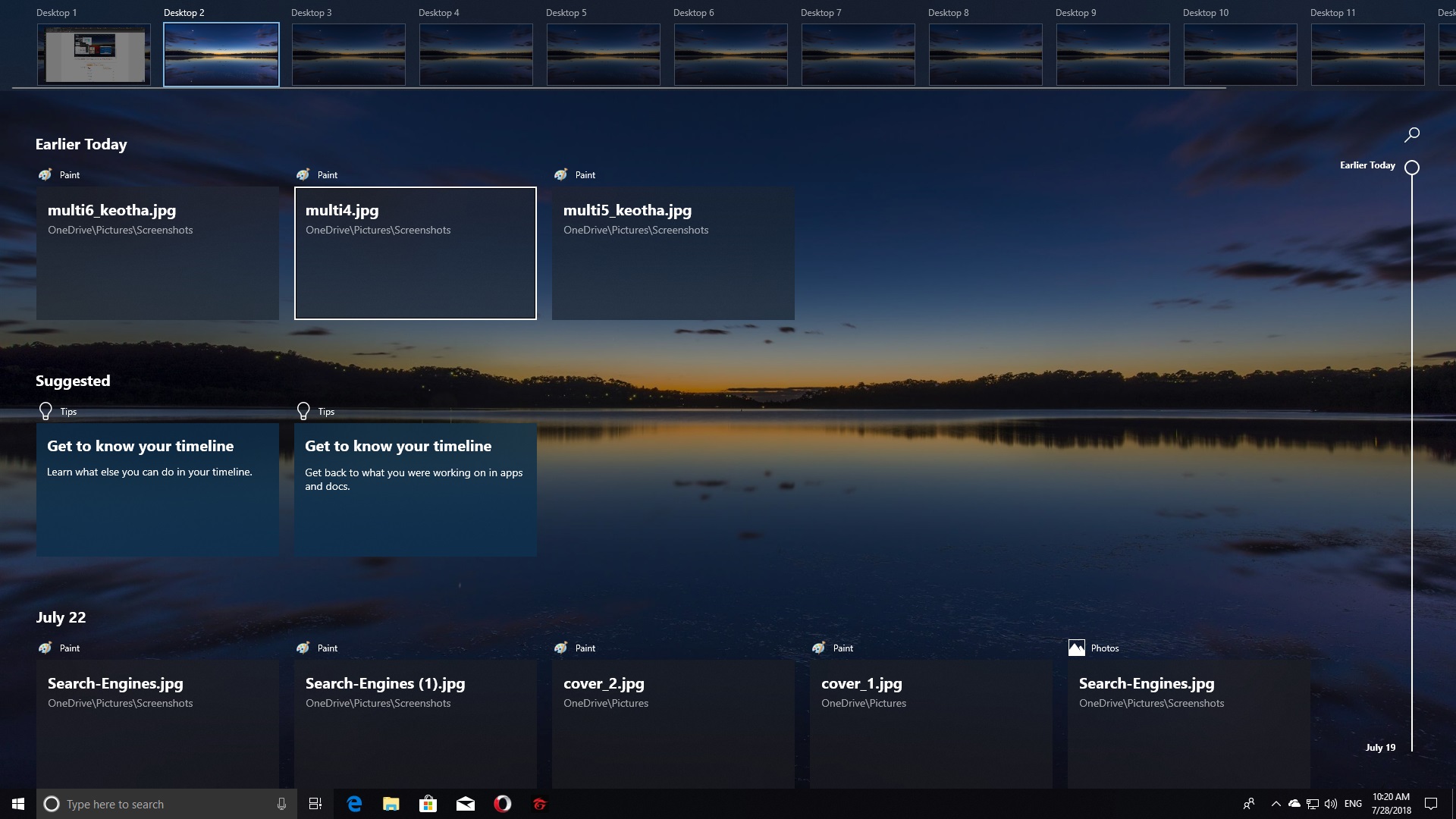The height and width of the screenshot is (819, 1456).
Task: Open OneDrive cloud tray icon
Action: [x=1294, y=804]
